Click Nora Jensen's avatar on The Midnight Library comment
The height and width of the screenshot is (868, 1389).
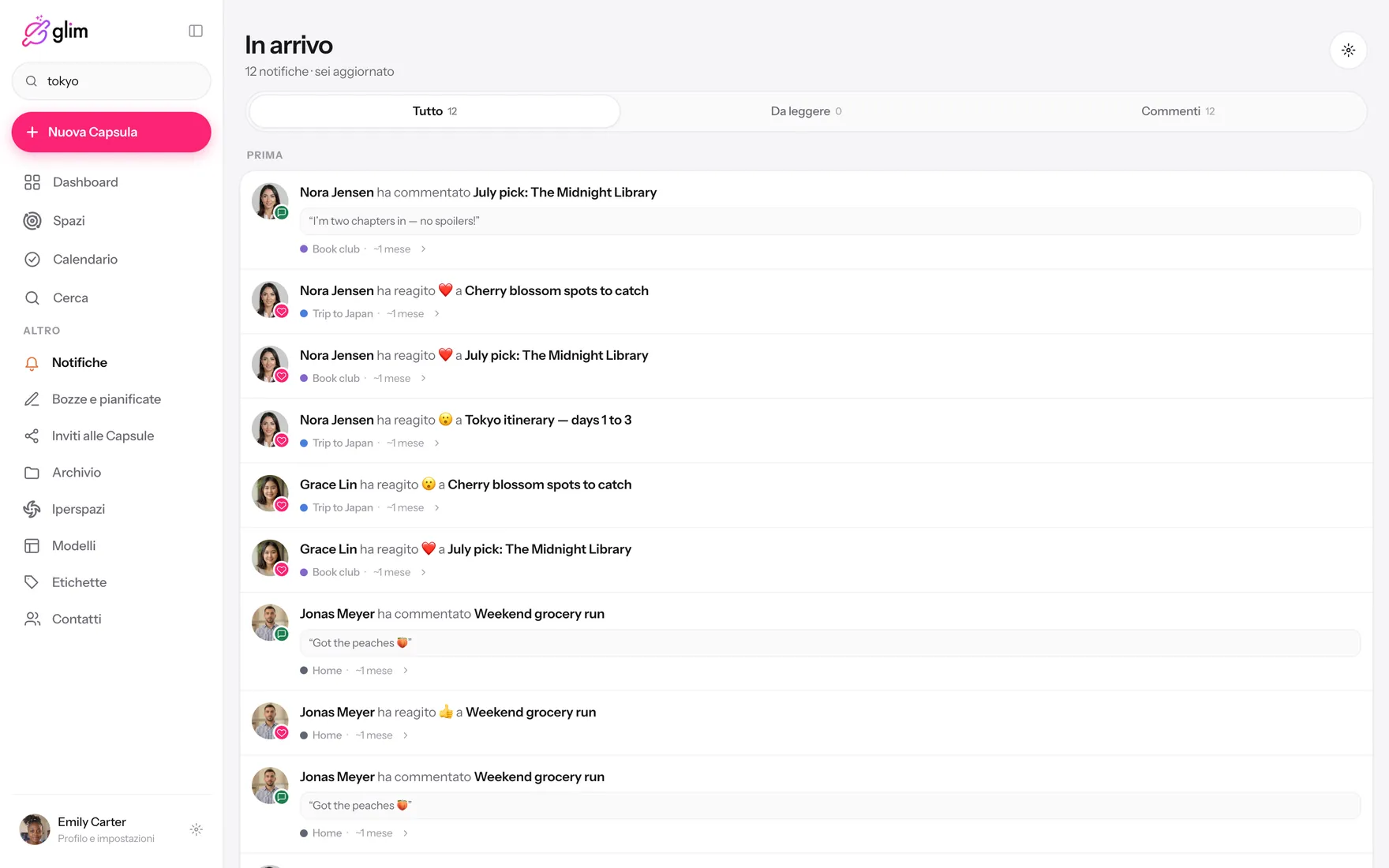click(x=270, y=201)
